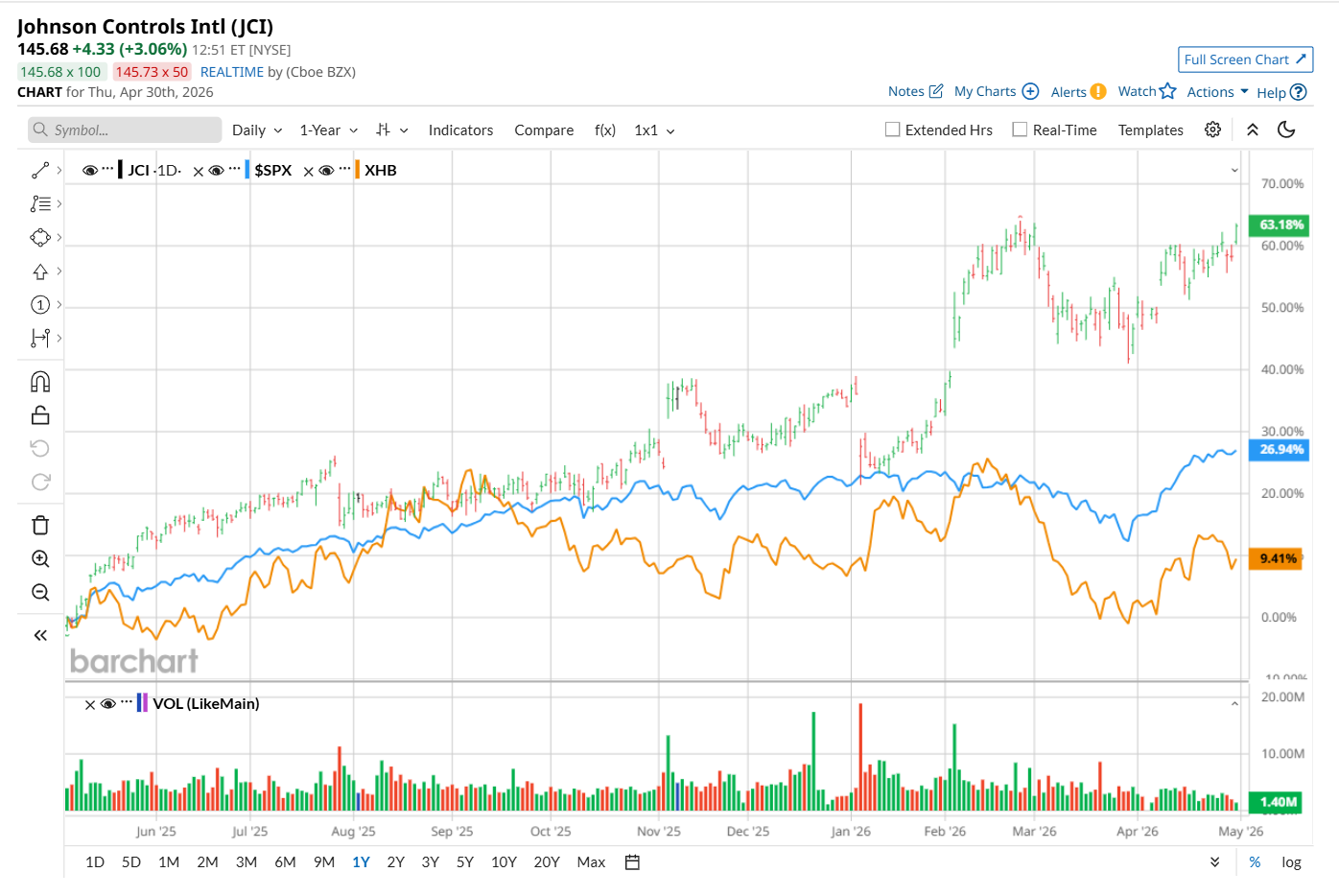Select the trend line drawing tool

pyautogui.click(x=40, y=171)
